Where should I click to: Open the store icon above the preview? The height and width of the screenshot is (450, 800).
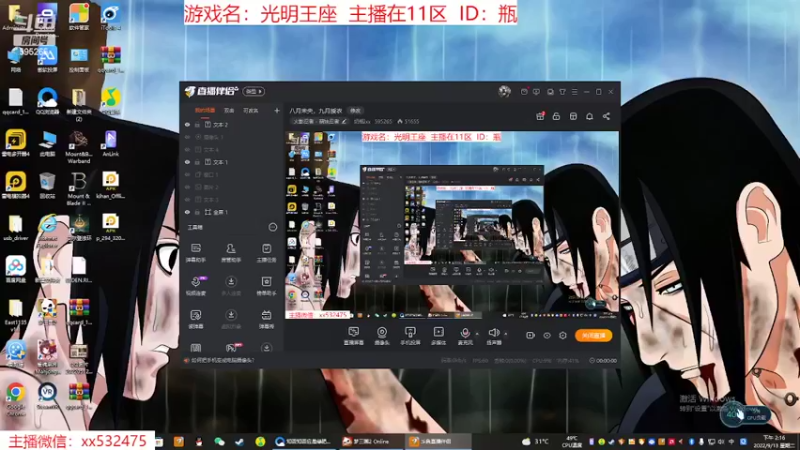coord(573,116)
